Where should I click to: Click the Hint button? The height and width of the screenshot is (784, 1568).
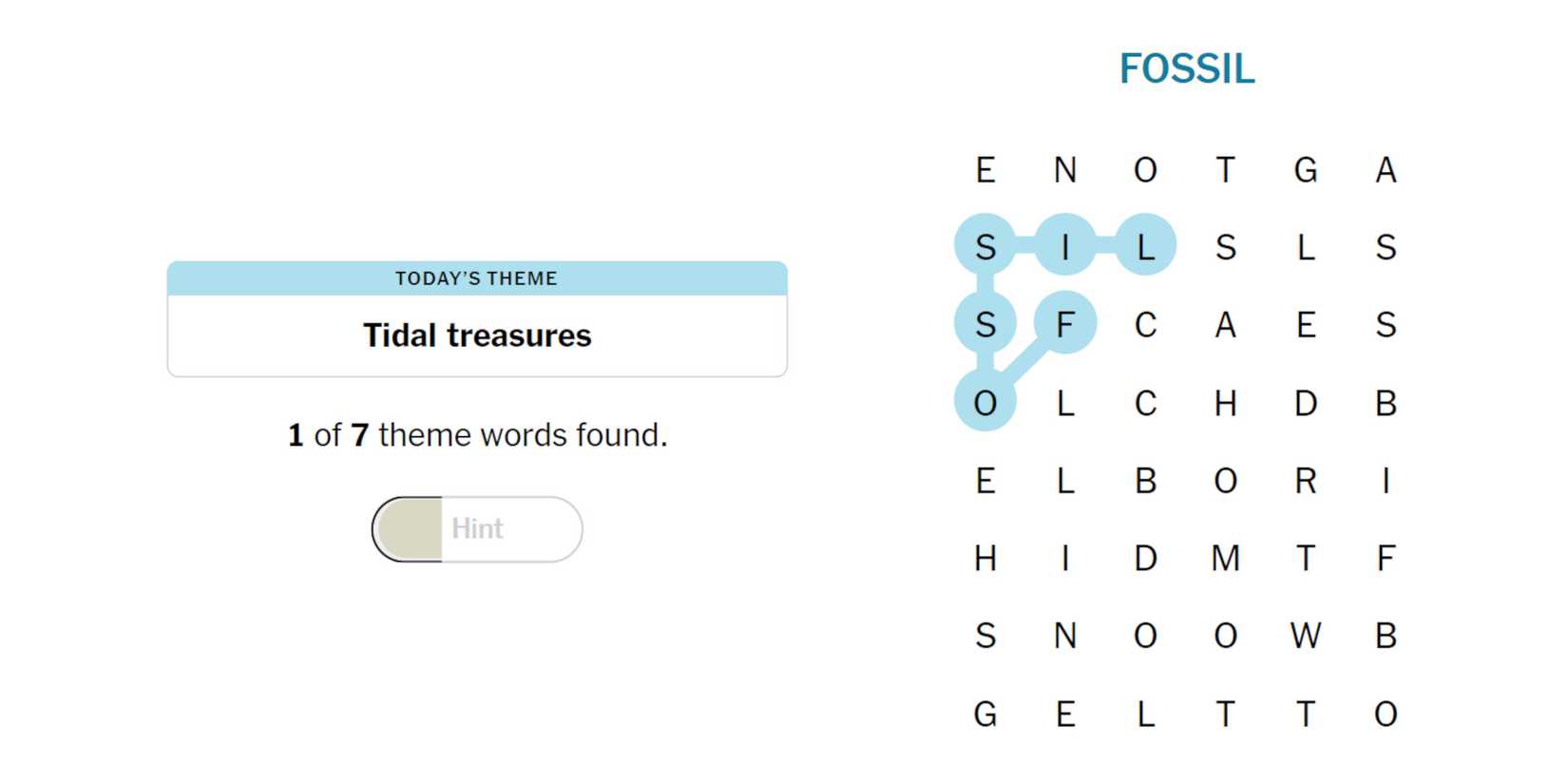477,529
